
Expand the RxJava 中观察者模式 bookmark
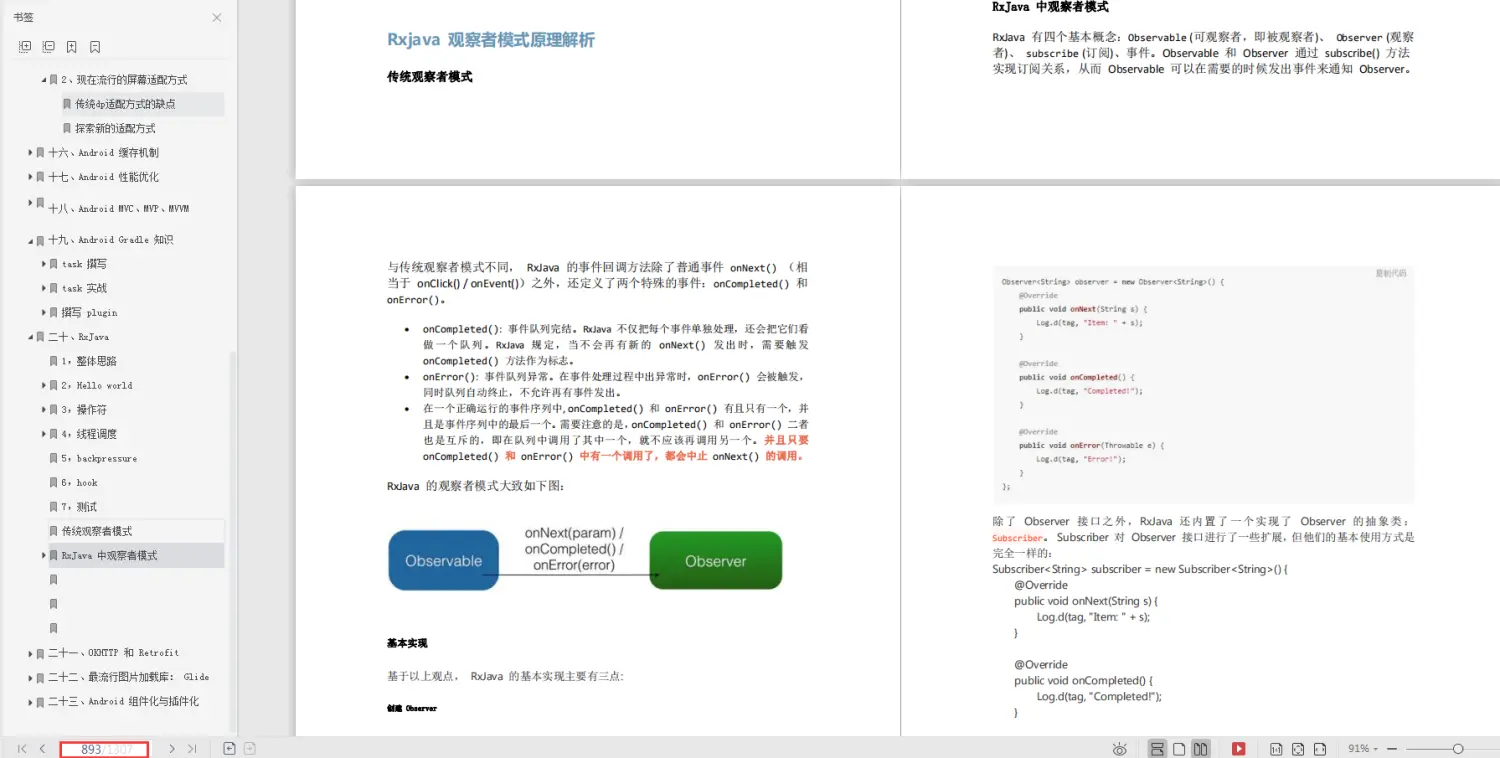44,555
